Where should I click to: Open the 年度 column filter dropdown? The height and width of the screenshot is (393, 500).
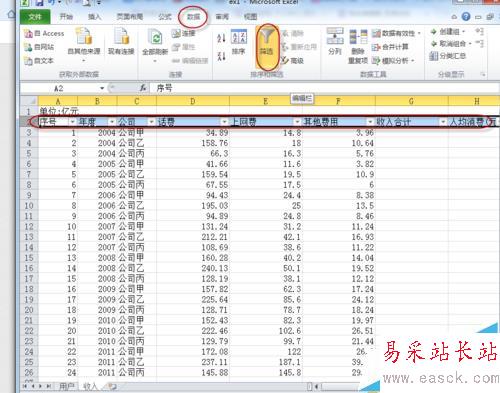[x=112, y=122]
